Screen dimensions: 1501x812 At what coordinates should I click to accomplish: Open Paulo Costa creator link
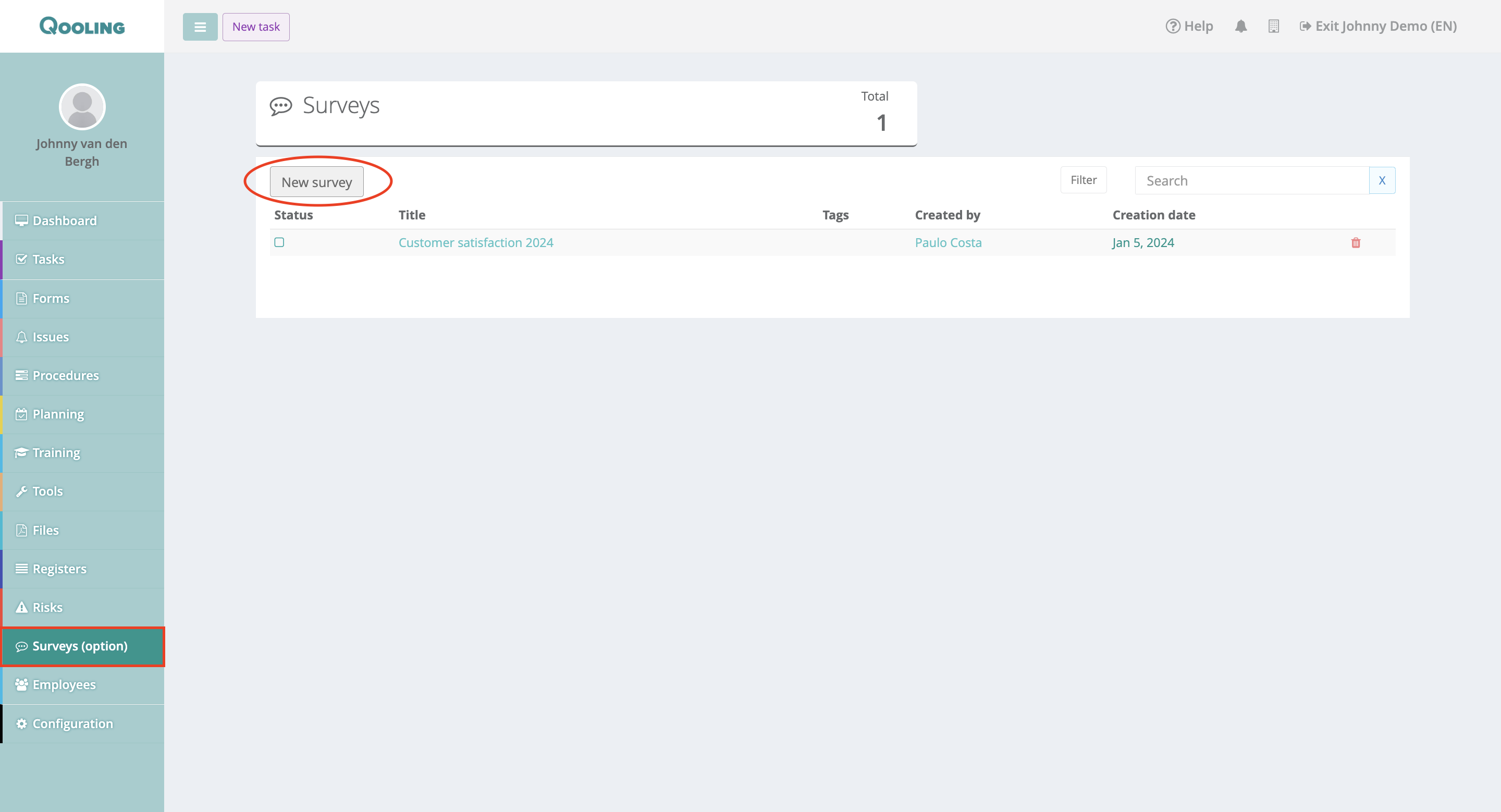[x=948, y=242]
